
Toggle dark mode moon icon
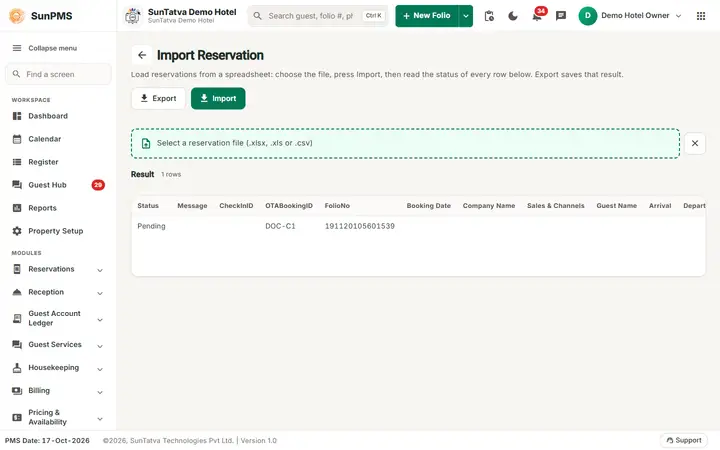point(513,16)
